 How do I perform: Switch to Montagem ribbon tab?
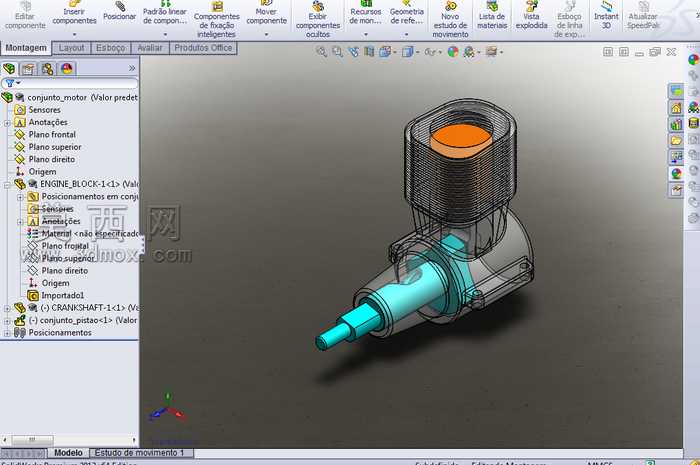(x=26, y=48)
